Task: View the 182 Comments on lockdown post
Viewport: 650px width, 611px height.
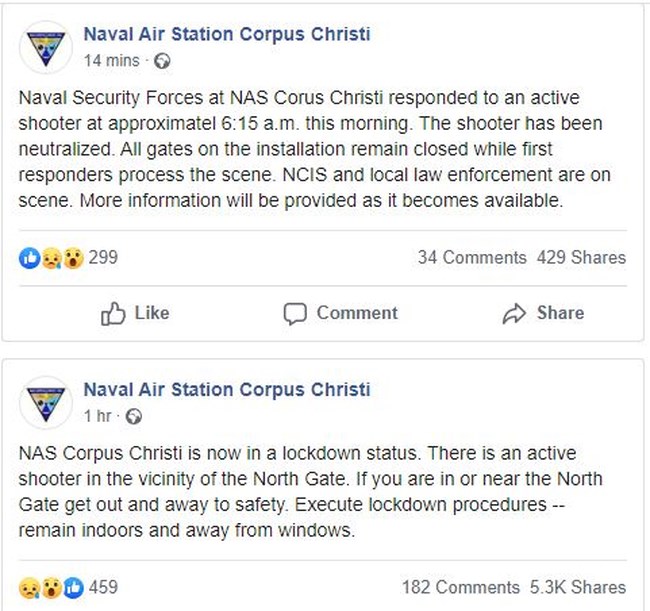Action: [461, 587]
